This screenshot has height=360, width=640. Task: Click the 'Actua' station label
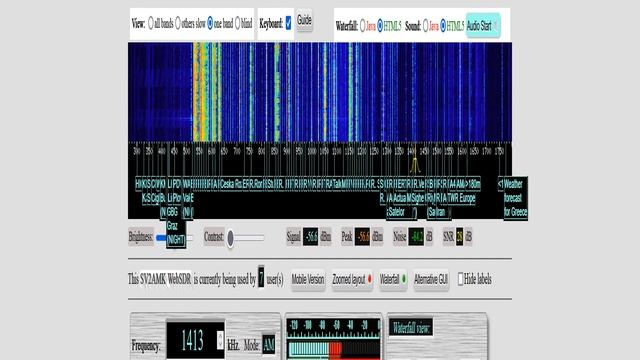400,198
